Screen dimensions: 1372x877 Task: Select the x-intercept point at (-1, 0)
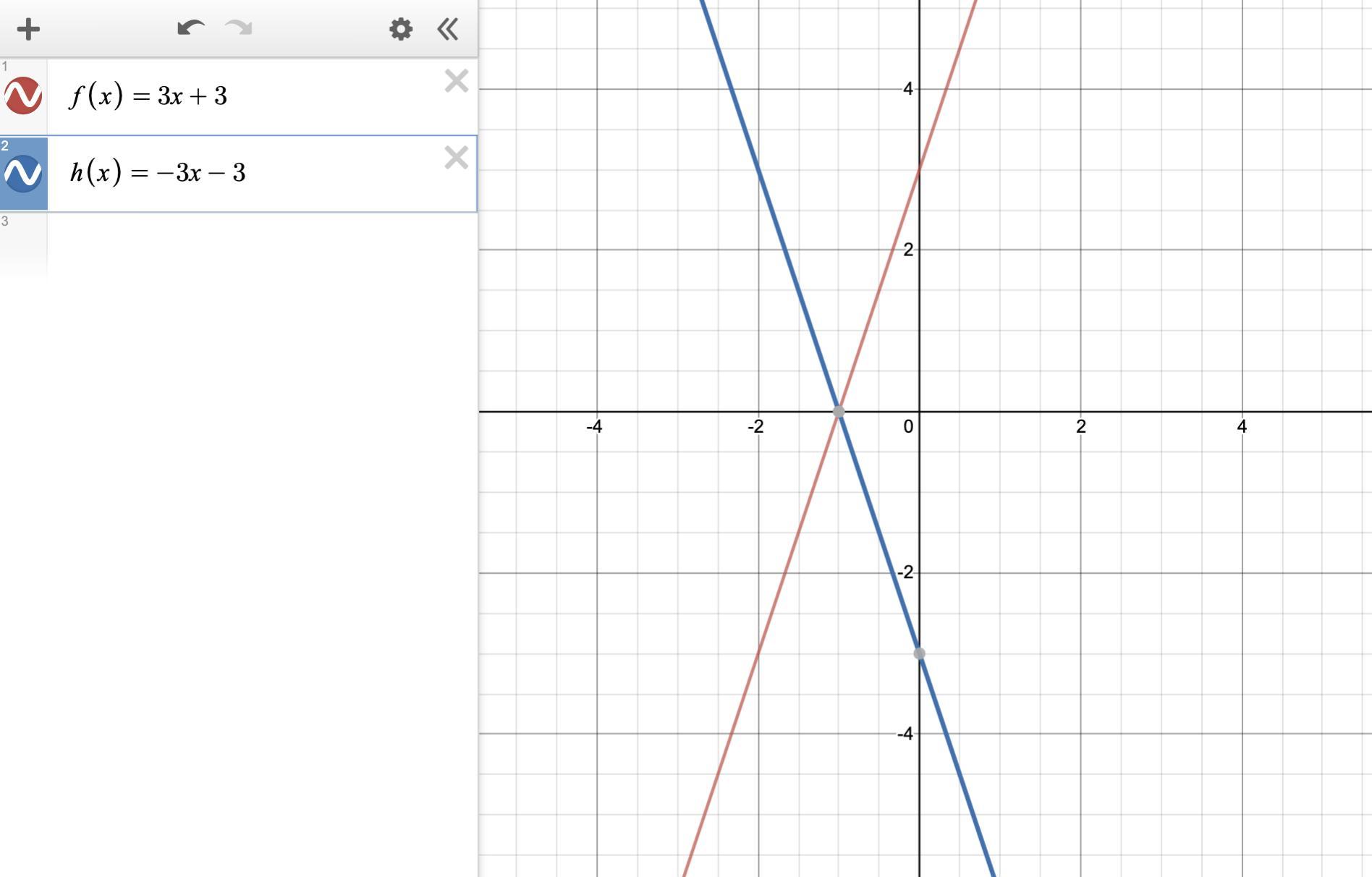pos(839,412)
